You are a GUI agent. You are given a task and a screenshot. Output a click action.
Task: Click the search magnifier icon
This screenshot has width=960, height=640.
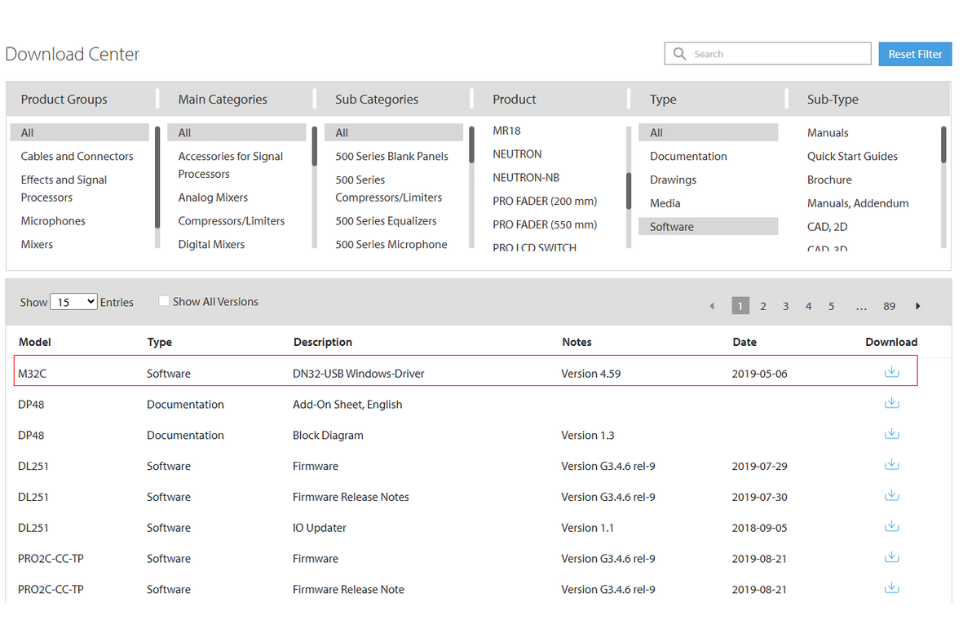click(680, 54)
